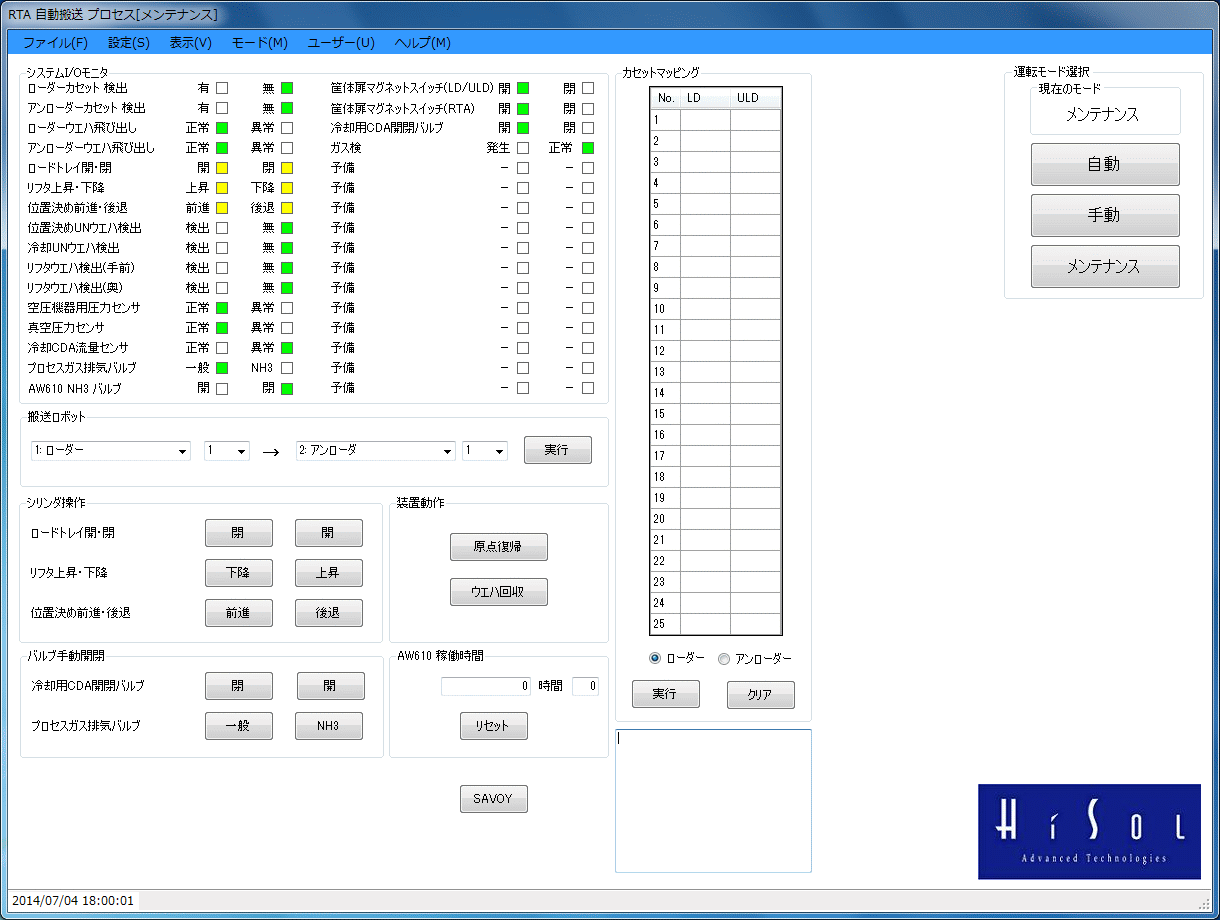
Task: Click green 正常 indicator for 真空圧力センサ
Action: coord(222,328)
